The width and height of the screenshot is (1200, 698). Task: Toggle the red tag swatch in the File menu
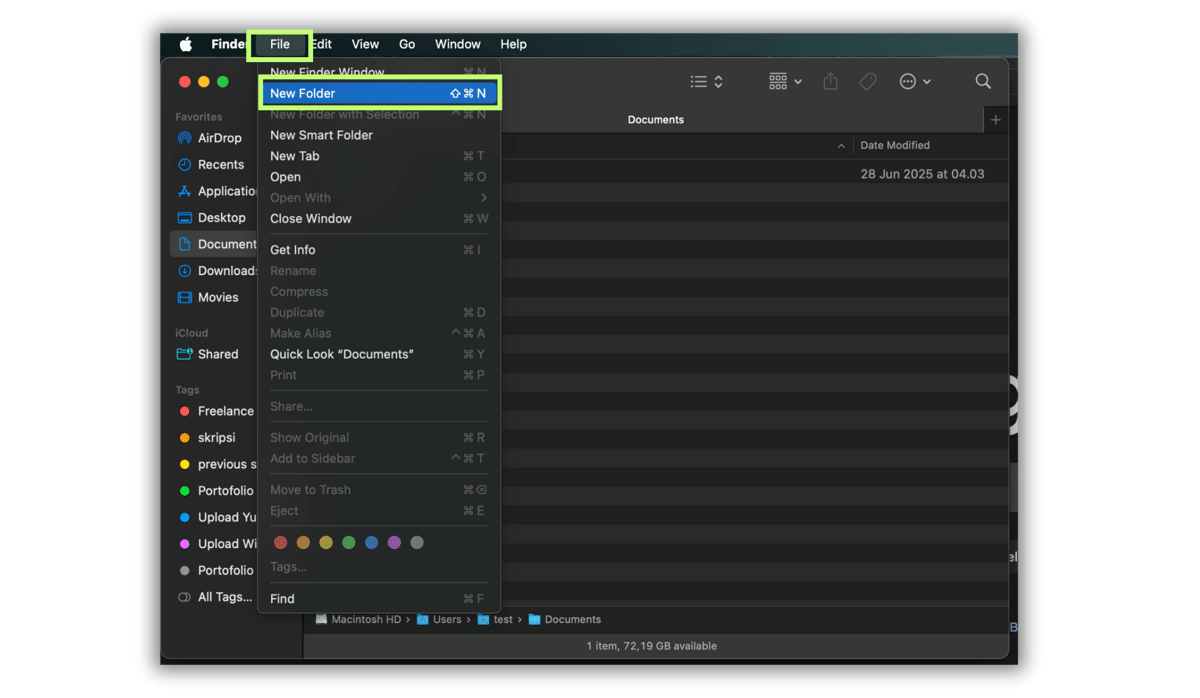pyautogui.click(x=281, y=542)
